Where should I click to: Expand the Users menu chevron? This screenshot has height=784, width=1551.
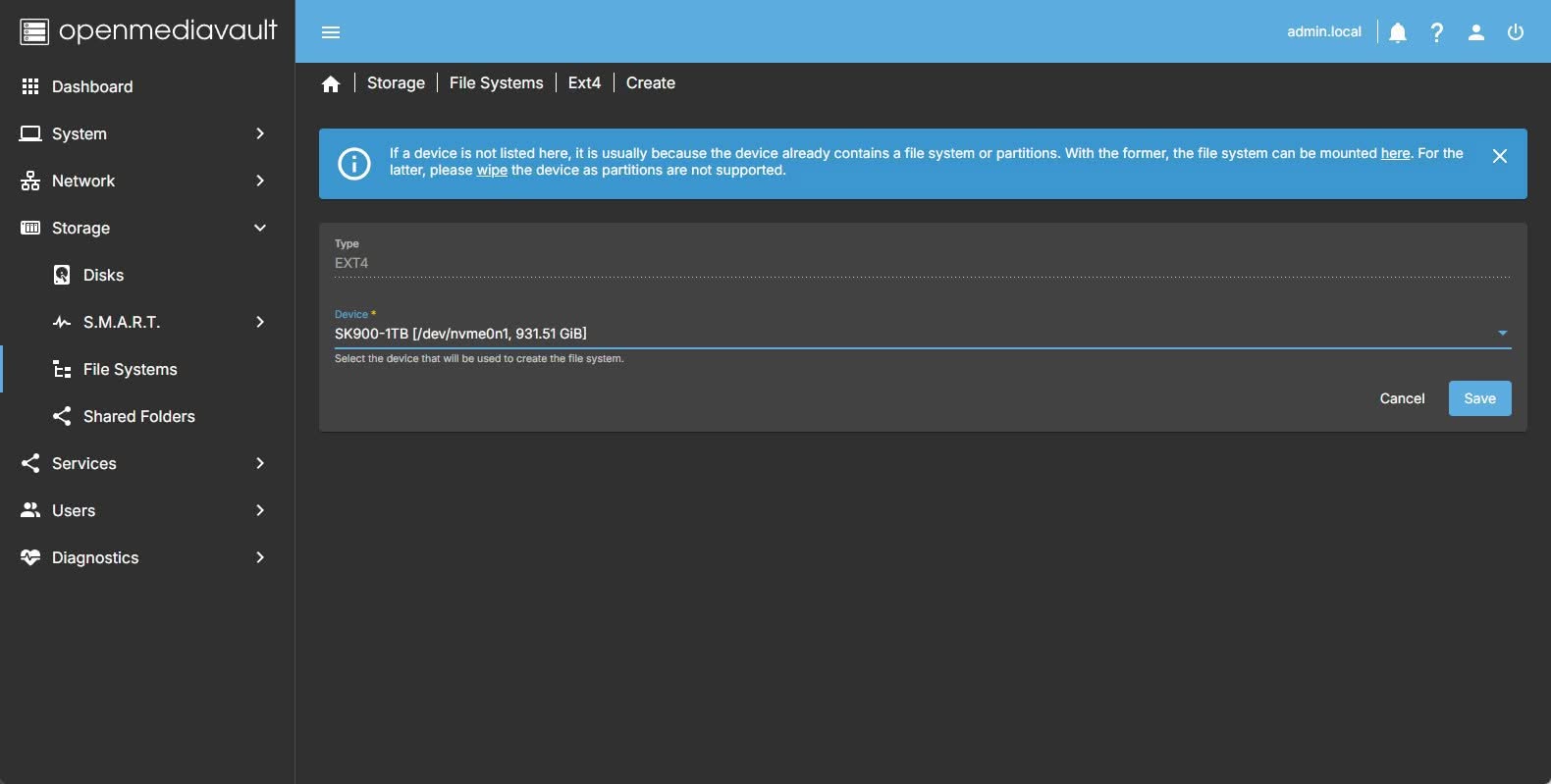pyautogui.click(x=260, y=510)
